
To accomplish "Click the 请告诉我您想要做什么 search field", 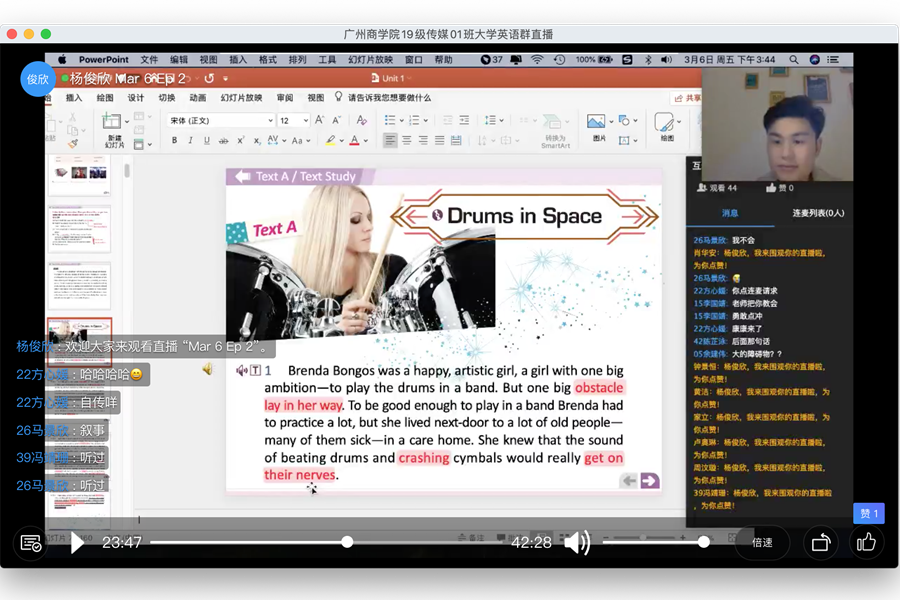I will 389,98.
